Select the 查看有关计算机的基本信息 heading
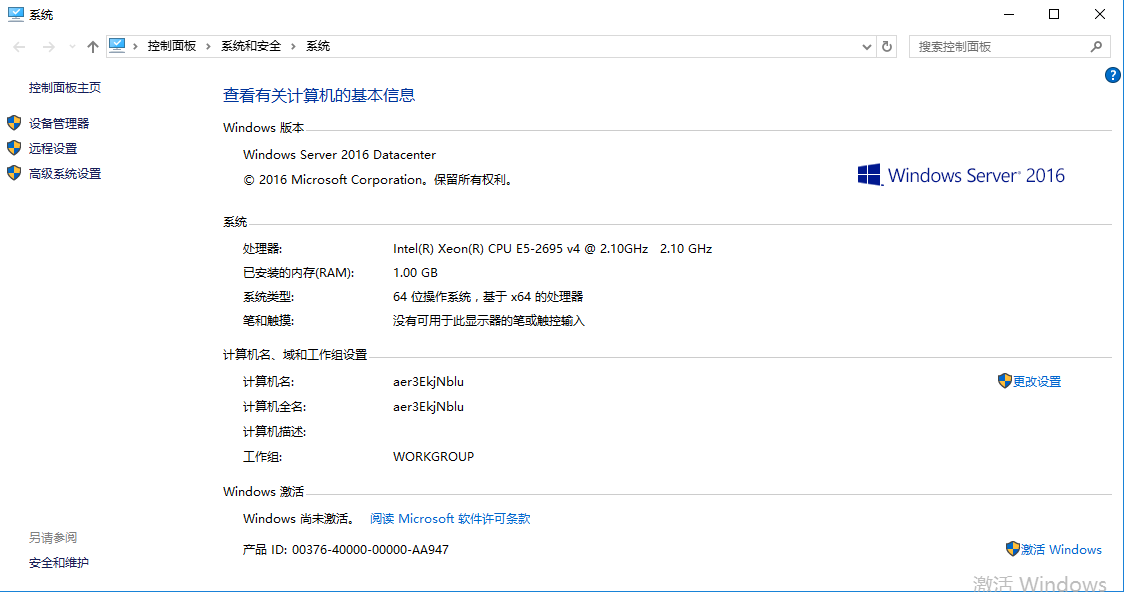Image resolution: width=1124 pixels, height=592 pixels. (x=319, y=95)
